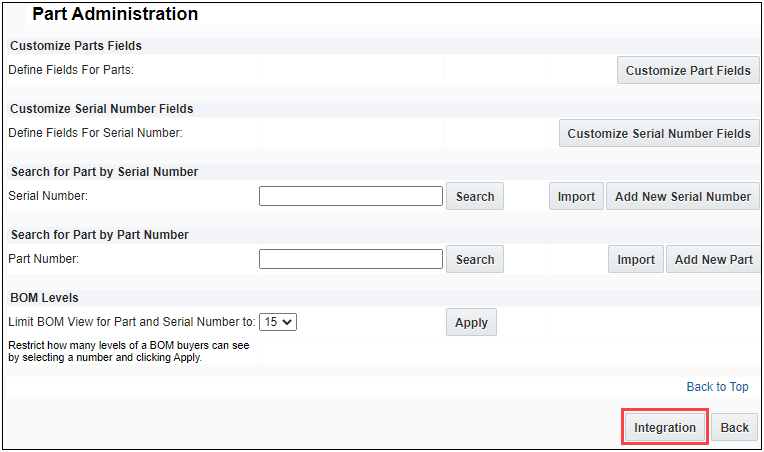This screenshot has width=764, height=452.
Task: Click Add New Serial Number
Action: pyautogui.click(x=682, y=197)
